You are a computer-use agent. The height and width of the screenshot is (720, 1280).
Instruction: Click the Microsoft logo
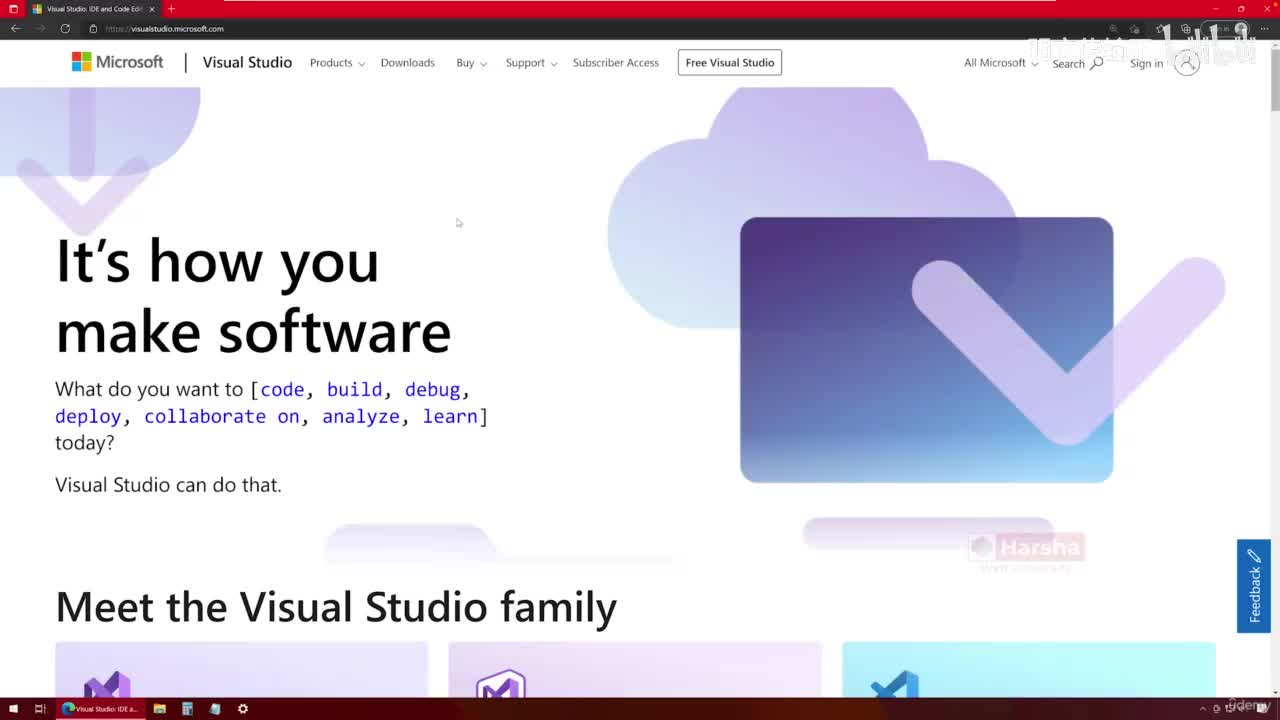(117, 62)
